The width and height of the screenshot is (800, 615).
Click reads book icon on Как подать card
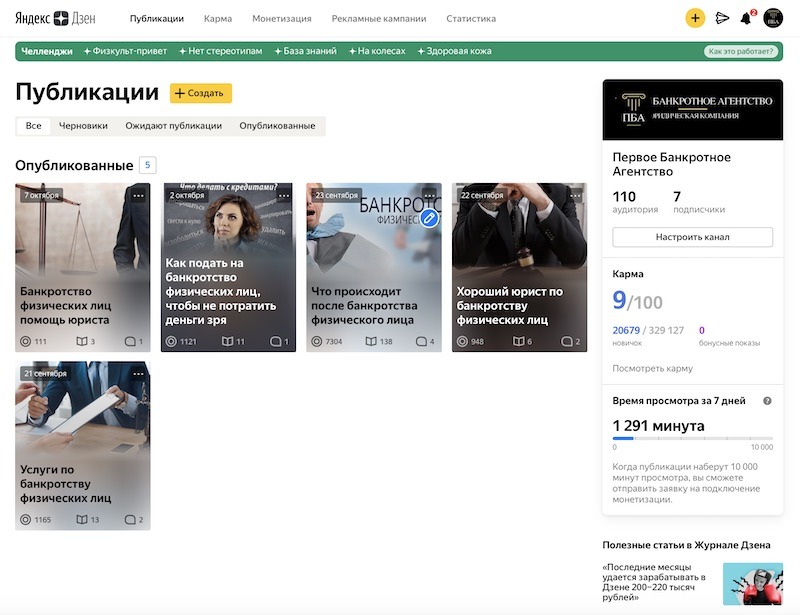(x=228, y=341)
